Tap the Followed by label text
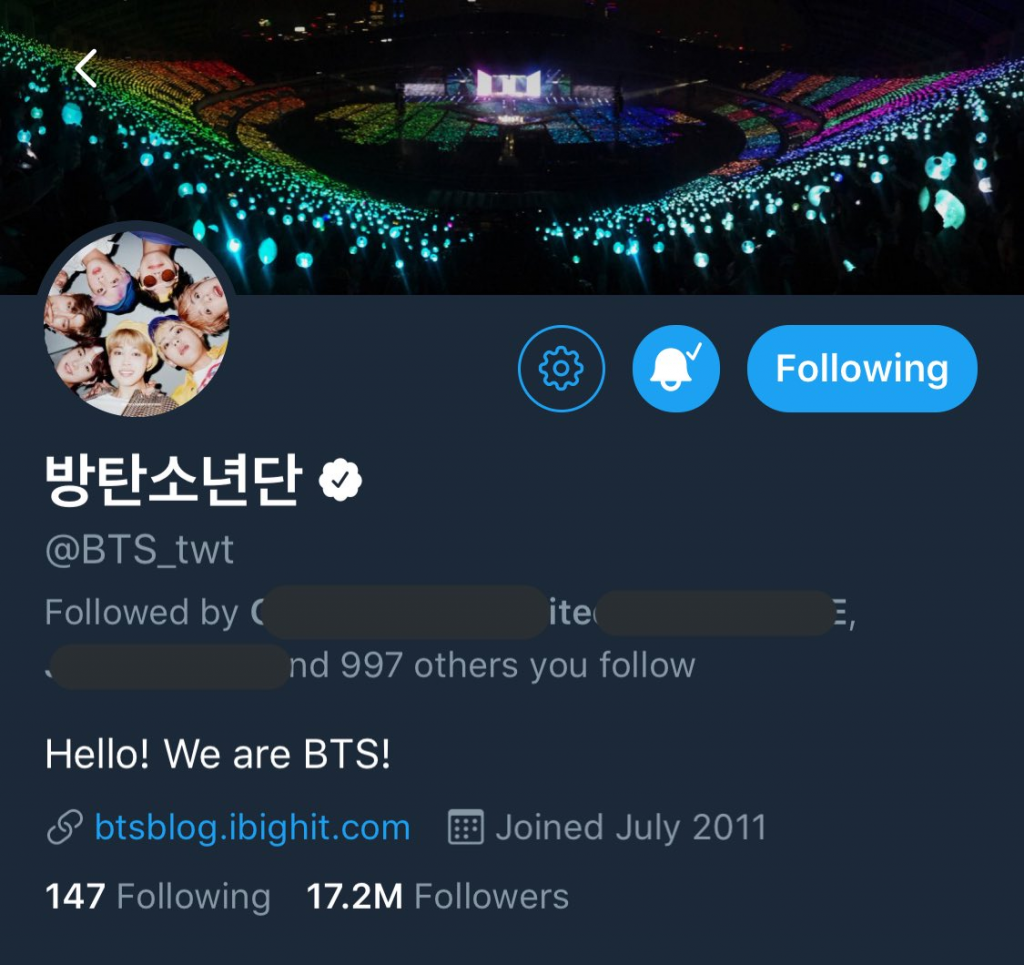The image size is (1024, 965). 142,612
